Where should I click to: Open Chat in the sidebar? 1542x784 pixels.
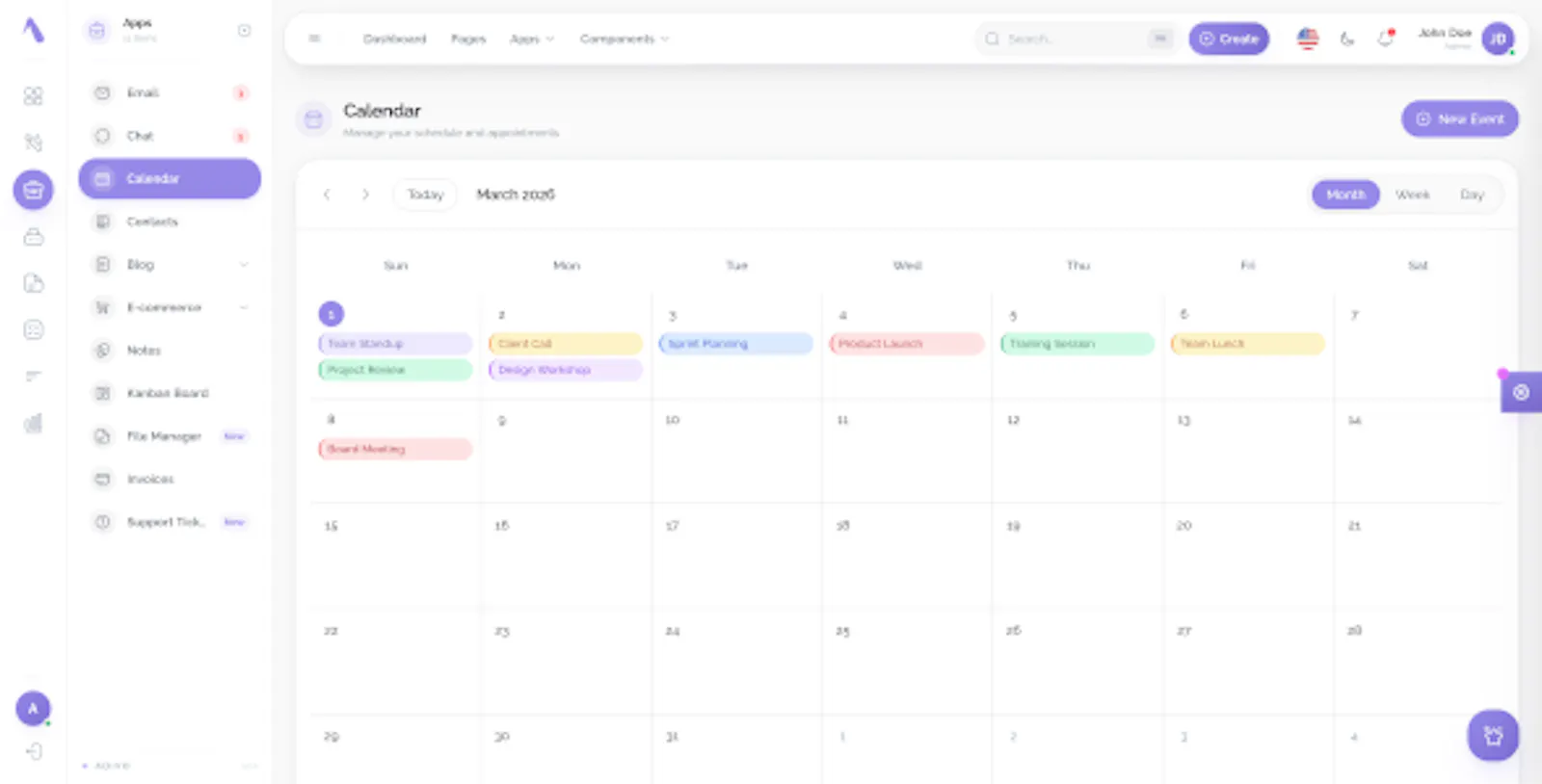coord(170,136)
